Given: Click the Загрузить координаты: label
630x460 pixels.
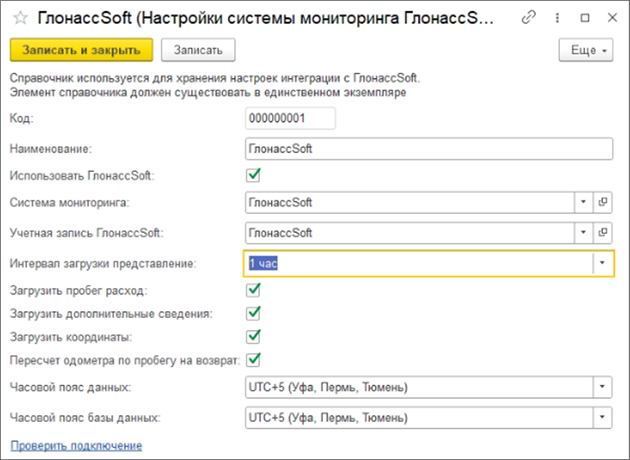Looking at the screenshot, I should (x=71, y=337).
